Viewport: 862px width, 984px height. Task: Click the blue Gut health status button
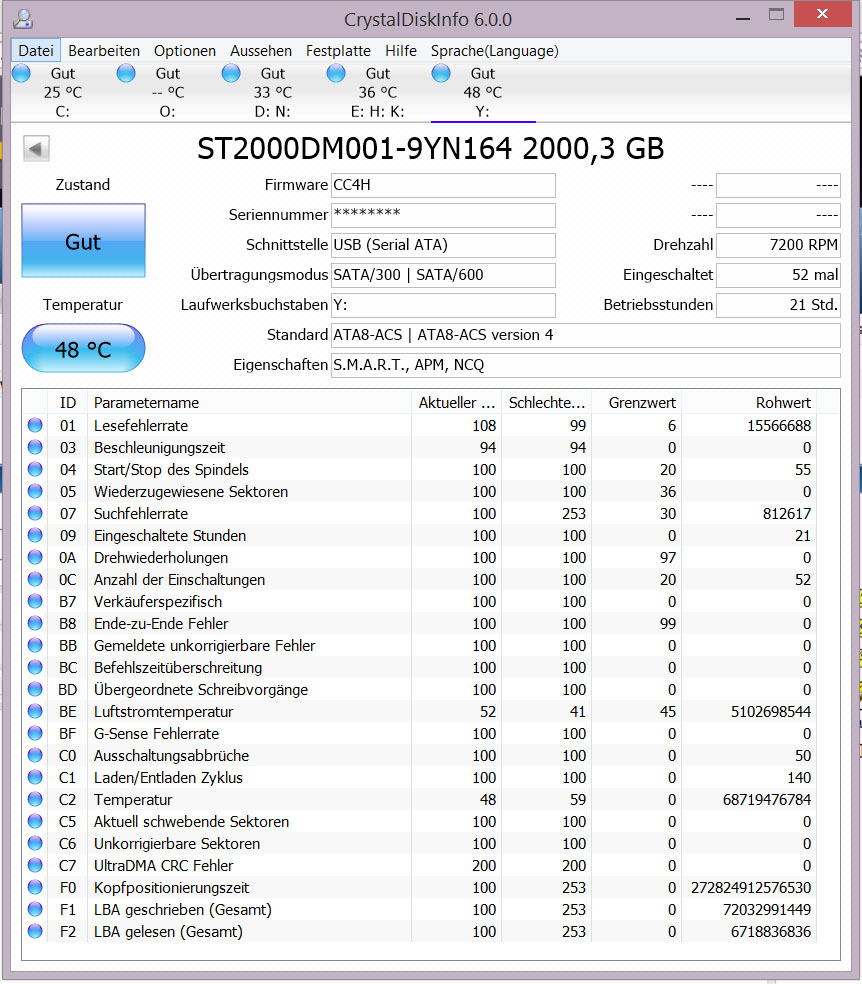pos(83,240)
